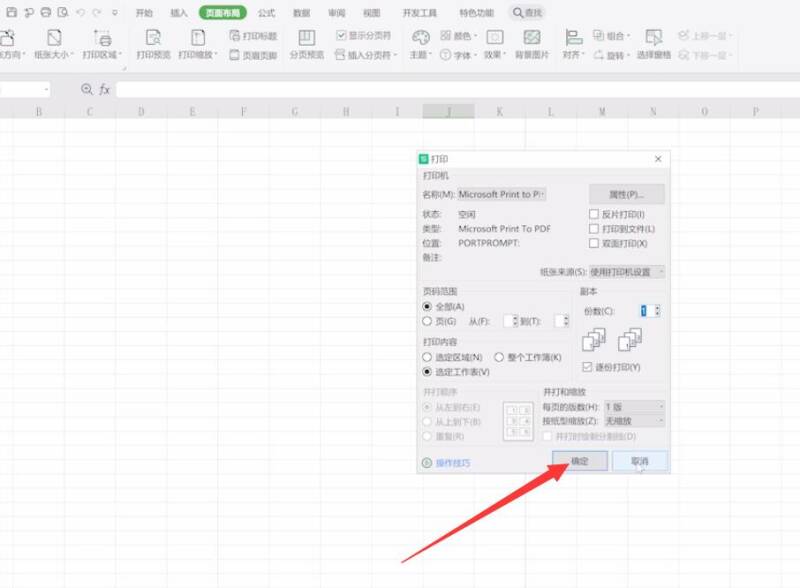This screenshot has width=800, height=588.
Task: Click the zoom magnifier icon beside fx
Action: (87, 89)
